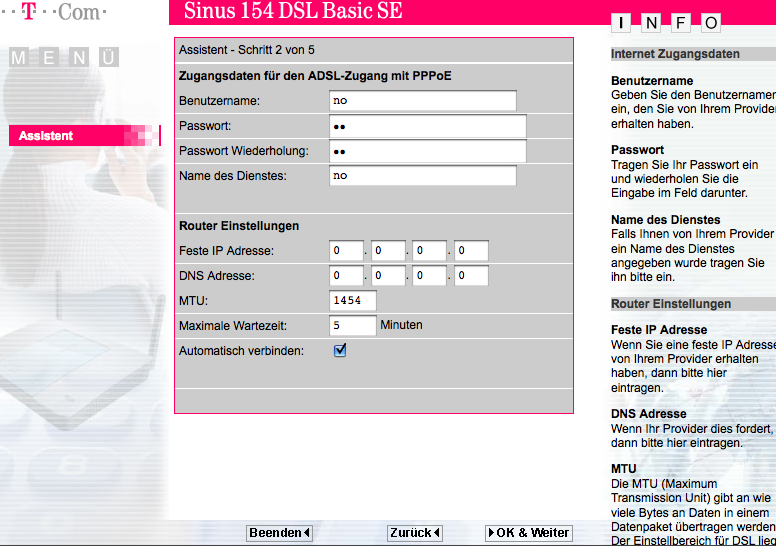Click 'Zugangsdaten für den ADSL-Zugang mit PPPoE' heading
776x546 pixels.
point(315,76)
